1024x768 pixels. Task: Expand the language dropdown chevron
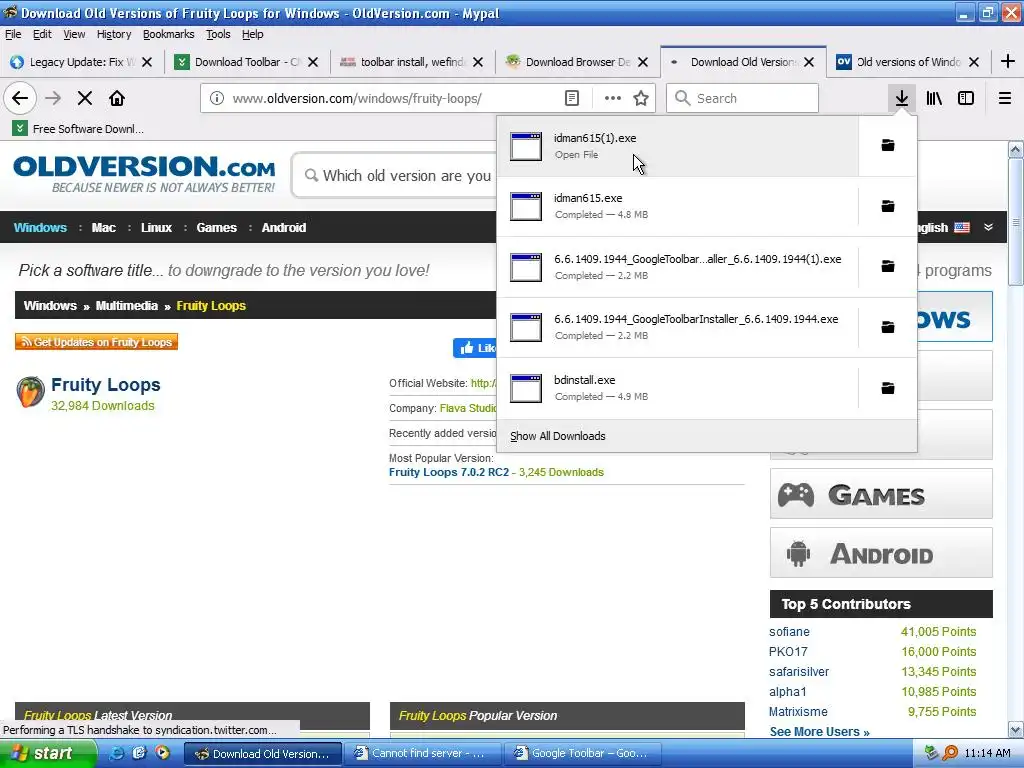[988, 227]
